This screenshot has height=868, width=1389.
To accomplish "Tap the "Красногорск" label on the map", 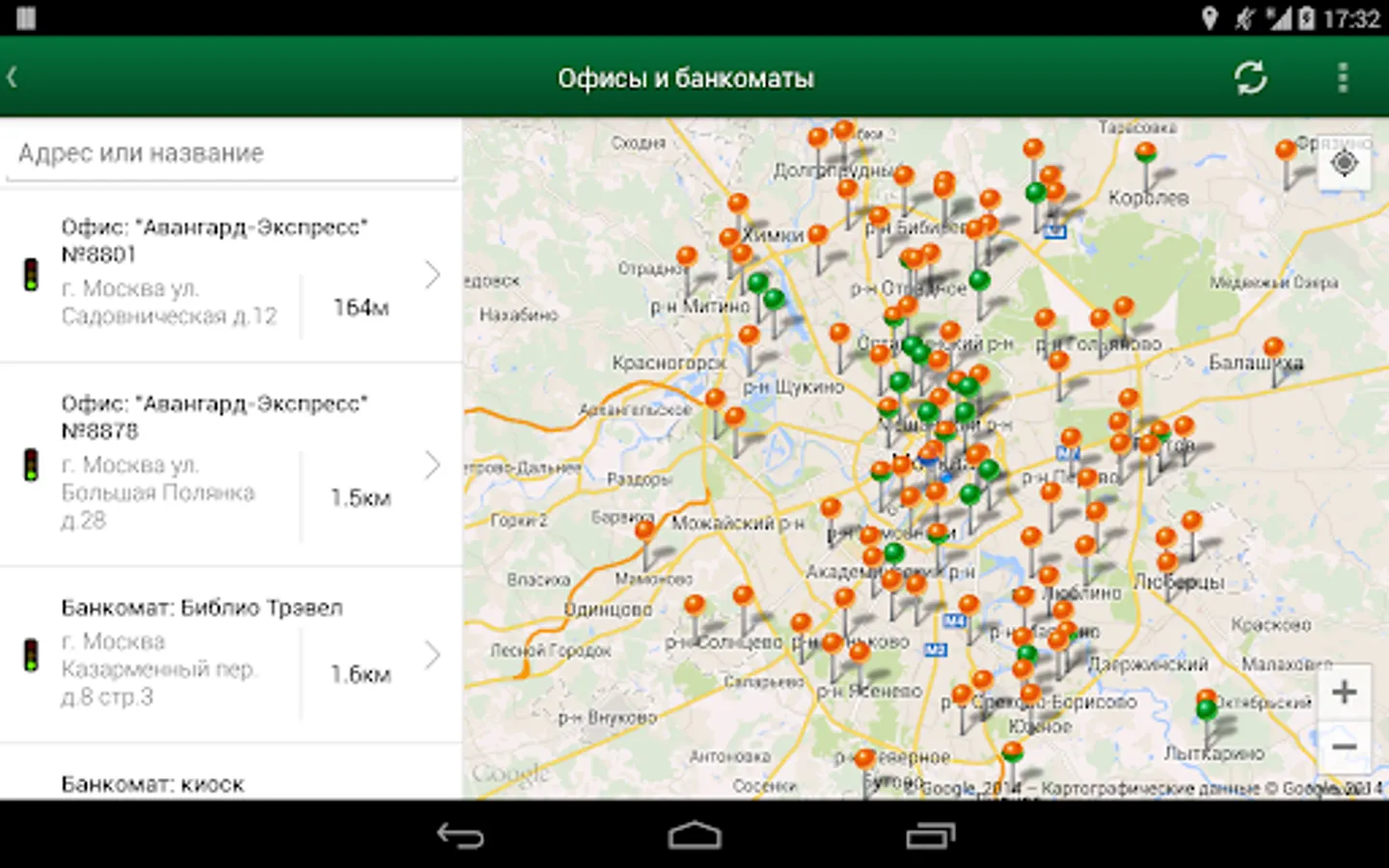I will [x=668, y=363].
